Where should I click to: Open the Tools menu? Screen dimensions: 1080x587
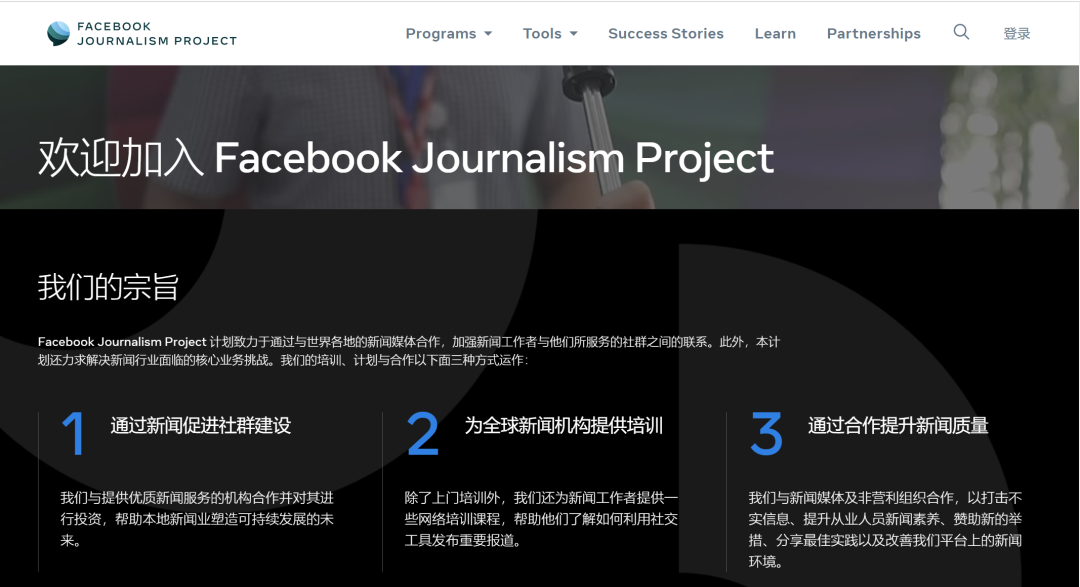(550, 34)
